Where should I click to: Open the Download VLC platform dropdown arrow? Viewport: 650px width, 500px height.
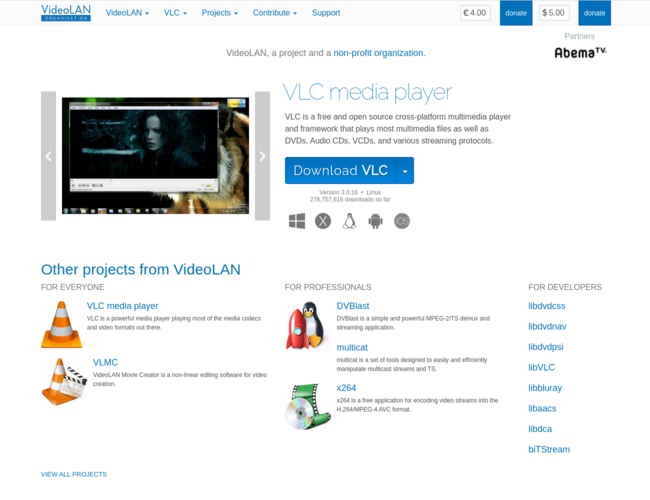pyautogui.click(x=405, y=170)
